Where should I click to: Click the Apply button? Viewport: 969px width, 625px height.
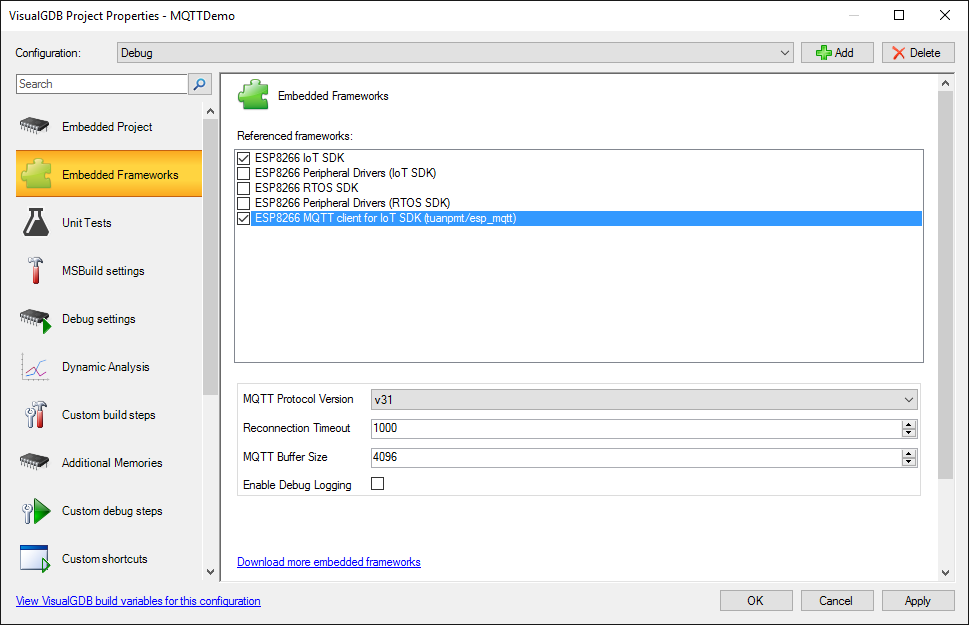[x=918, y=601]
